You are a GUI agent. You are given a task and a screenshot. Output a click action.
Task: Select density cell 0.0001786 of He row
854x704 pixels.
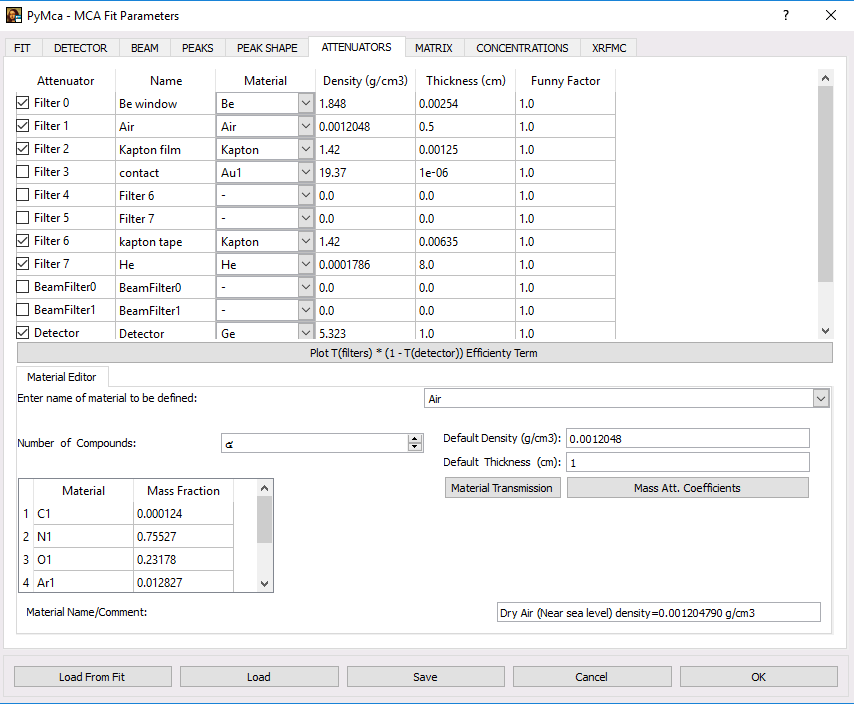point(365,265)
